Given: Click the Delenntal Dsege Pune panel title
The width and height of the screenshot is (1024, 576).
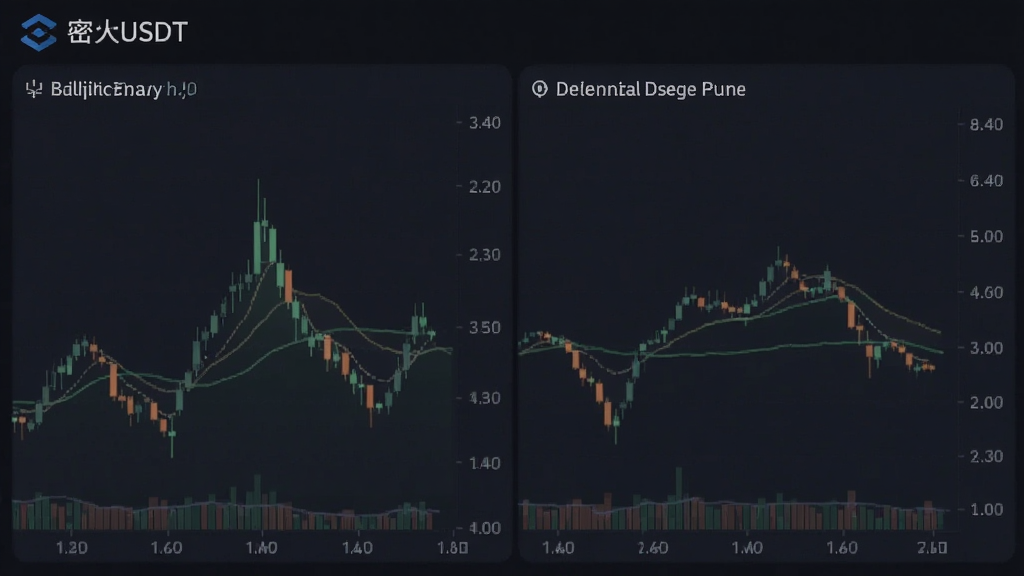Looking at the screenshot, I should pos(650,89).
